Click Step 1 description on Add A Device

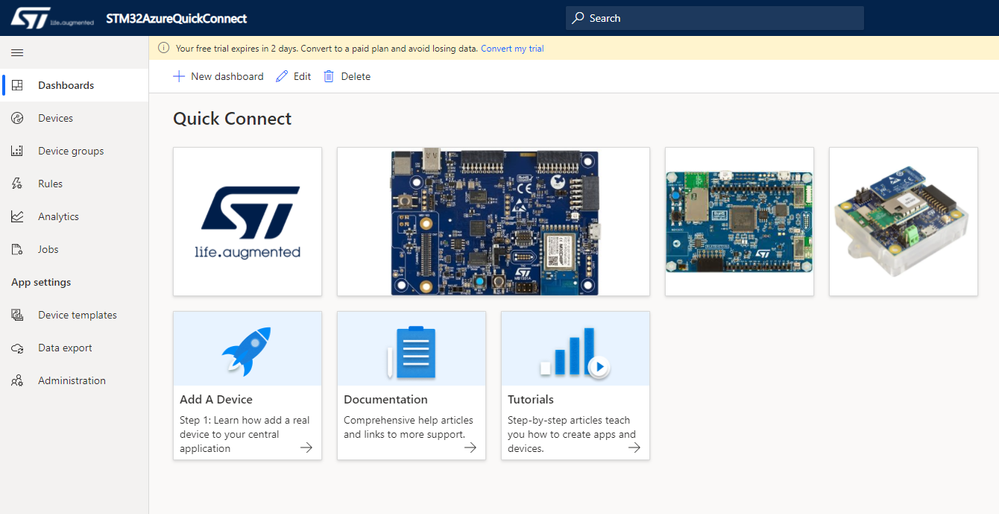coord(244,434)
